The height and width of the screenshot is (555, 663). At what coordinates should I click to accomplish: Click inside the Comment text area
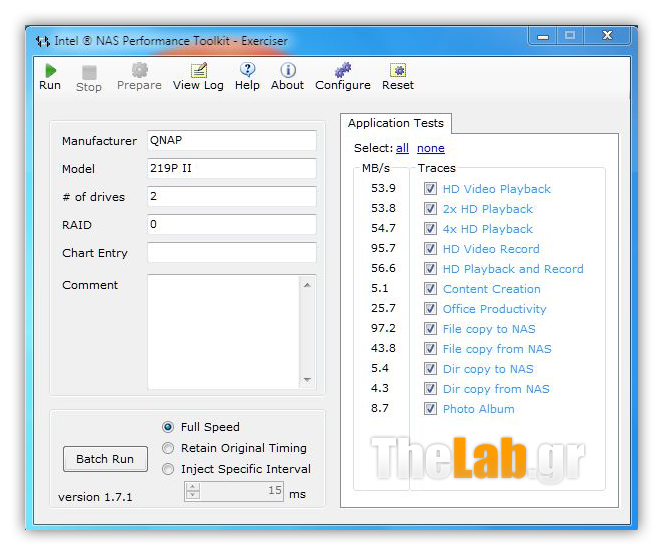tap(223, 332)
